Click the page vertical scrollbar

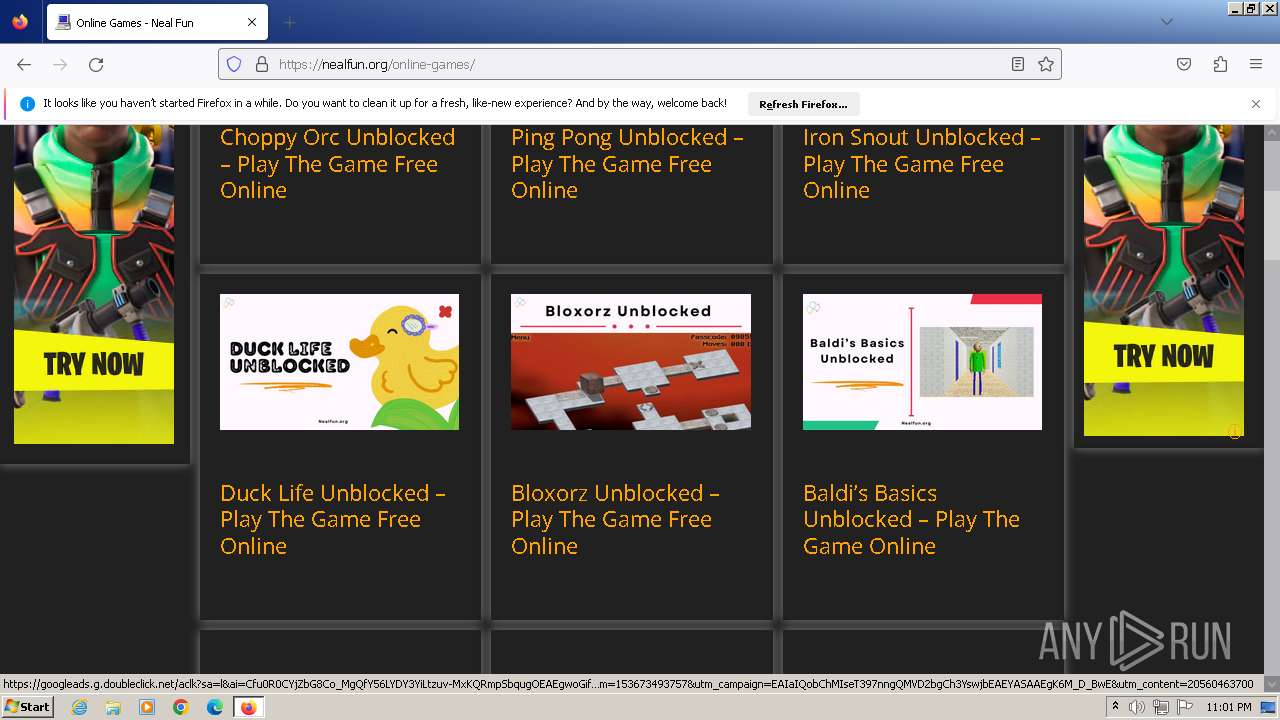point(1271,400)
